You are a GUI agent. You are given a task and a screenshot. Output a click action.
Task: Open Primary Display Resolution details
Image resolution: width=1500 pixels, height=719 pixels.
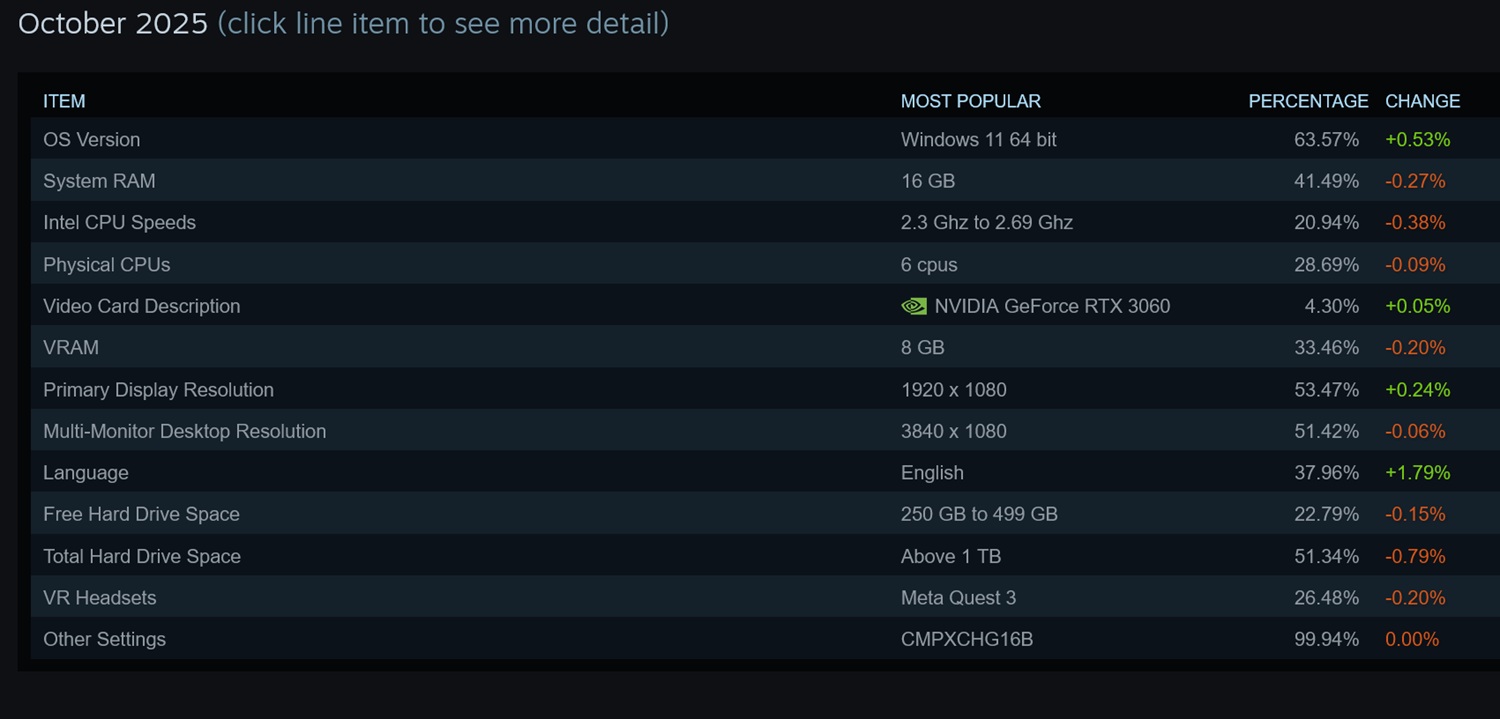(158, 390)
